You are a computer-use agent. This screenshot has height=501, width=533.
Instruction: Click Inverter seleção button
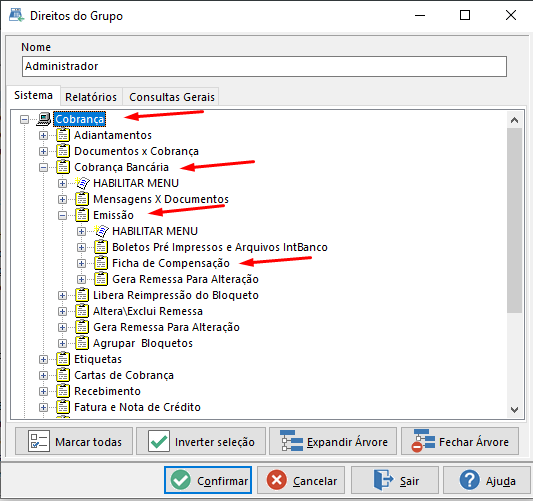click(x=201, y=441)
